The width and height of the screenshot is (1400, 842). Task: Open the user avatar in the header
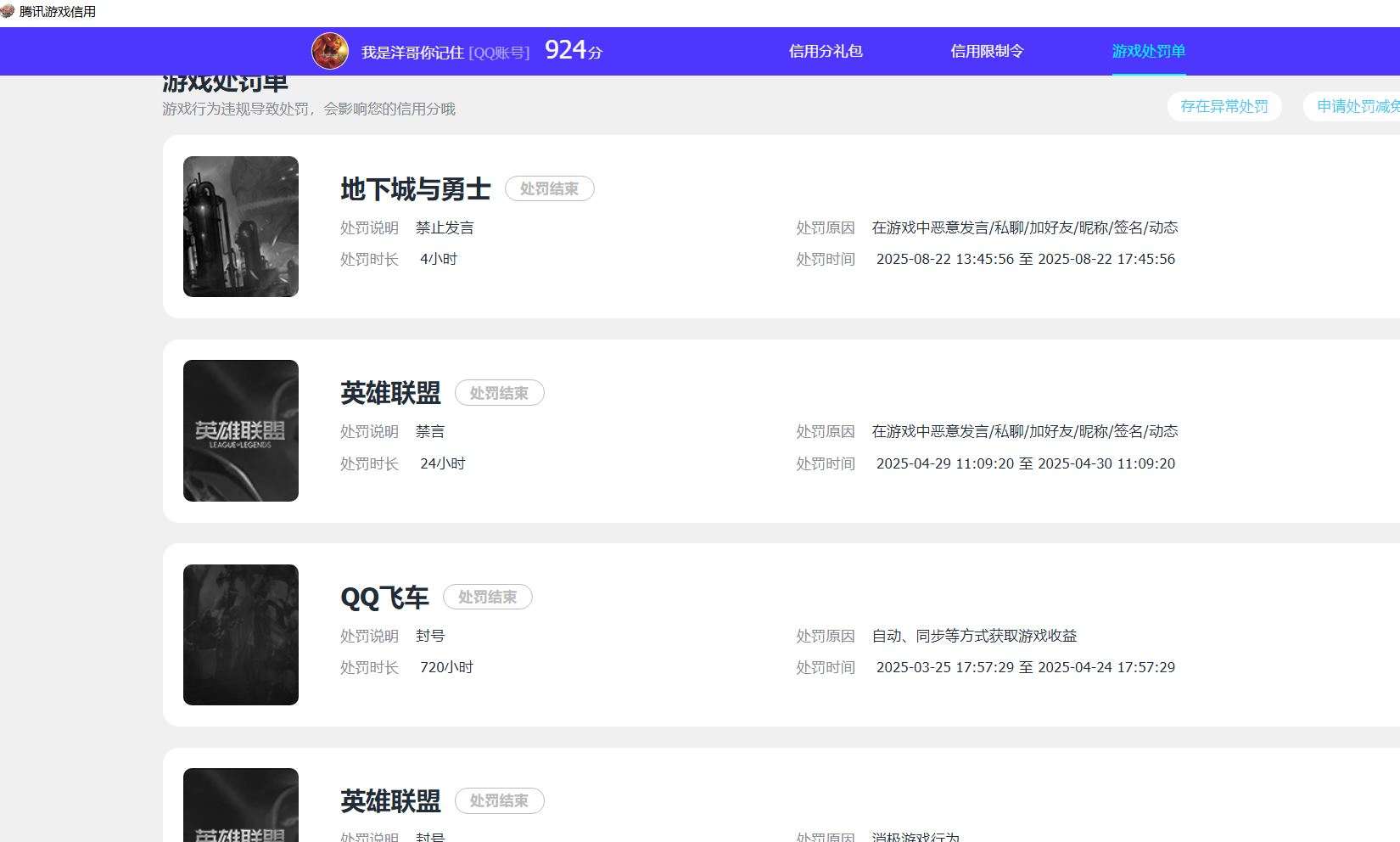click(x=330, y=51)
